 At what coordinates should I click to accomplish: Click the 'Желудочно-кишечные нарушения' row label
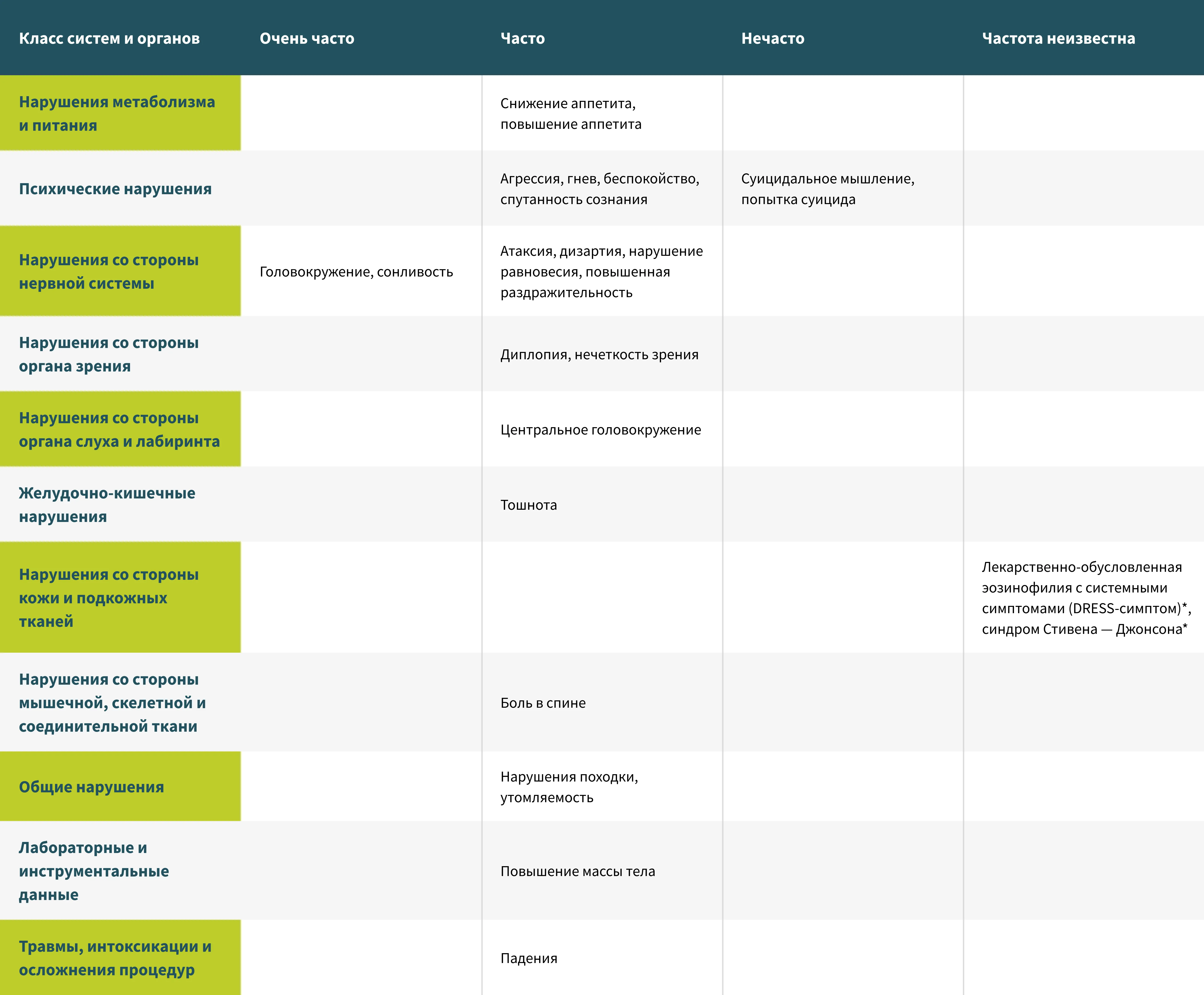point(107,505)
